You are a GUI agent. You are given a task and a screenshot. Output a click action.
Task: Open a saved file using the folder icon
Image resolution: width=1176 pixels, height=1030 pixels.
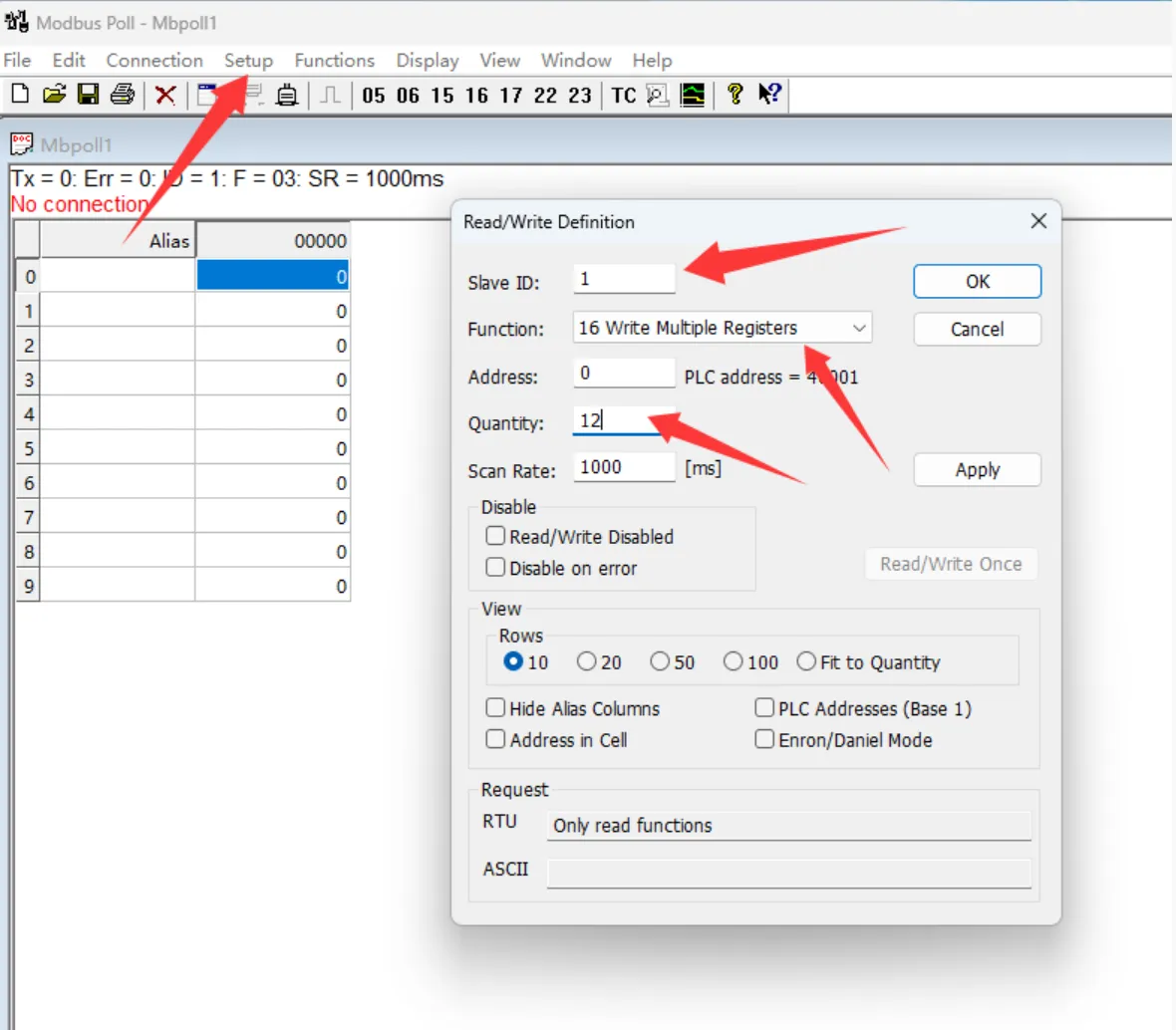(x=55, y=95)
